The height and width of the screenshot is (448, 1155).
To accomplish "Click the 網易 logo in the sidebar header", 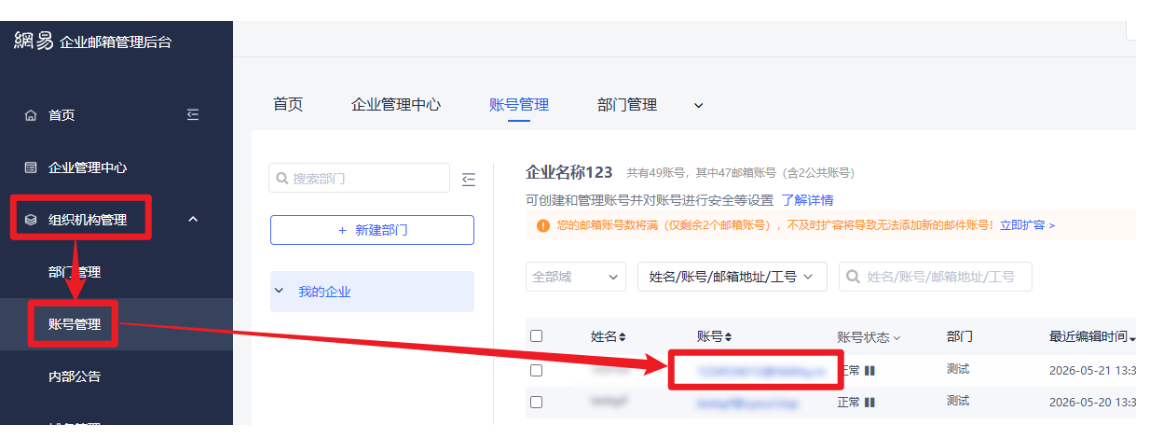I will (33, 41).
